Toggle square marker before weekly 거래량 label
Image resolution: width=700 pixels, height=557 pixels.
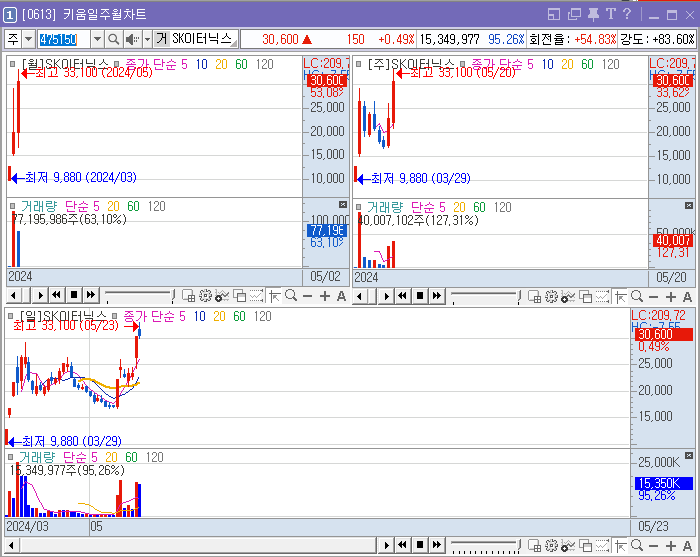click(358, 207)
